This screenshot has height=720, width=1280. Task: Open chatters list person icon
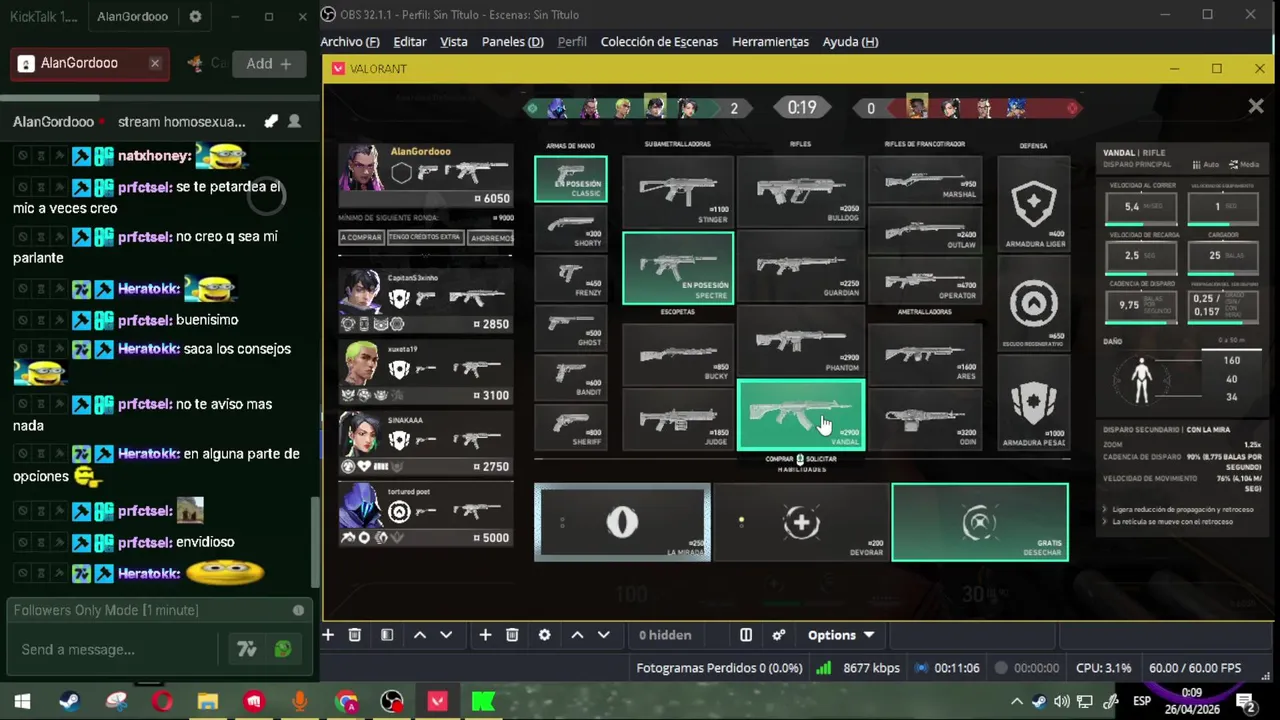click(x=294, y=121)
